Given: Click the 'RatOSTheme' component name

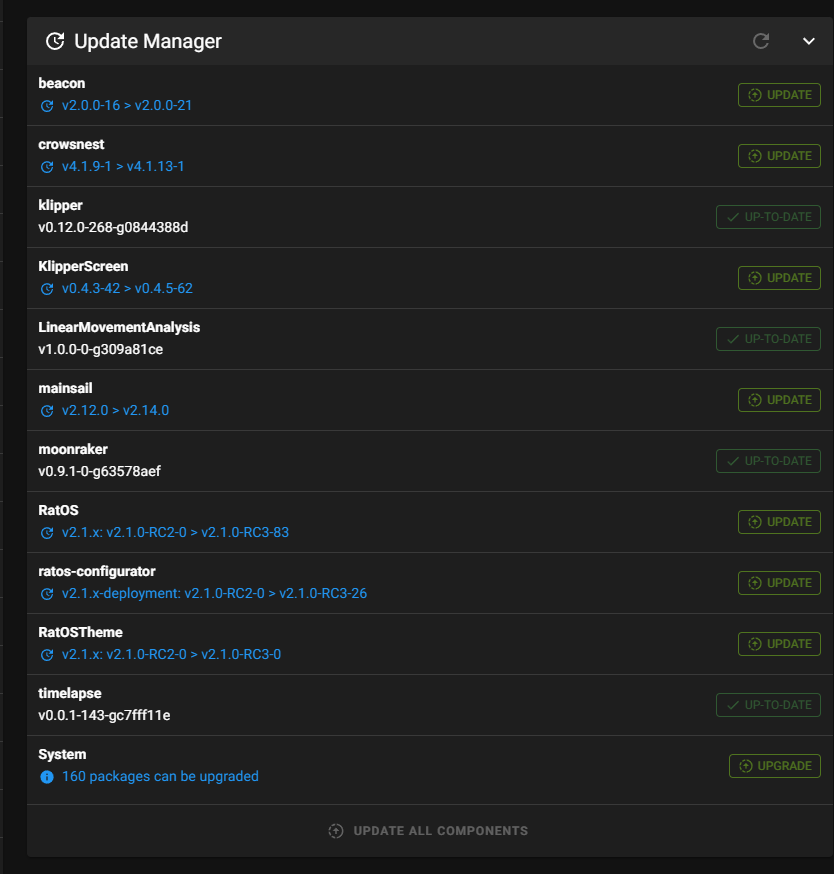Looking at the screenshot, I should [x=81, y=633].
